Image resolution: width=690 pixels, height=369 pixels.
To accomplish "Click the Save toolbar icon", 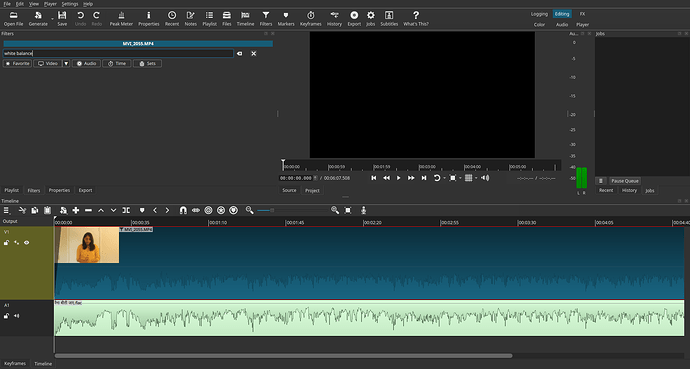I will coord(62,19).
